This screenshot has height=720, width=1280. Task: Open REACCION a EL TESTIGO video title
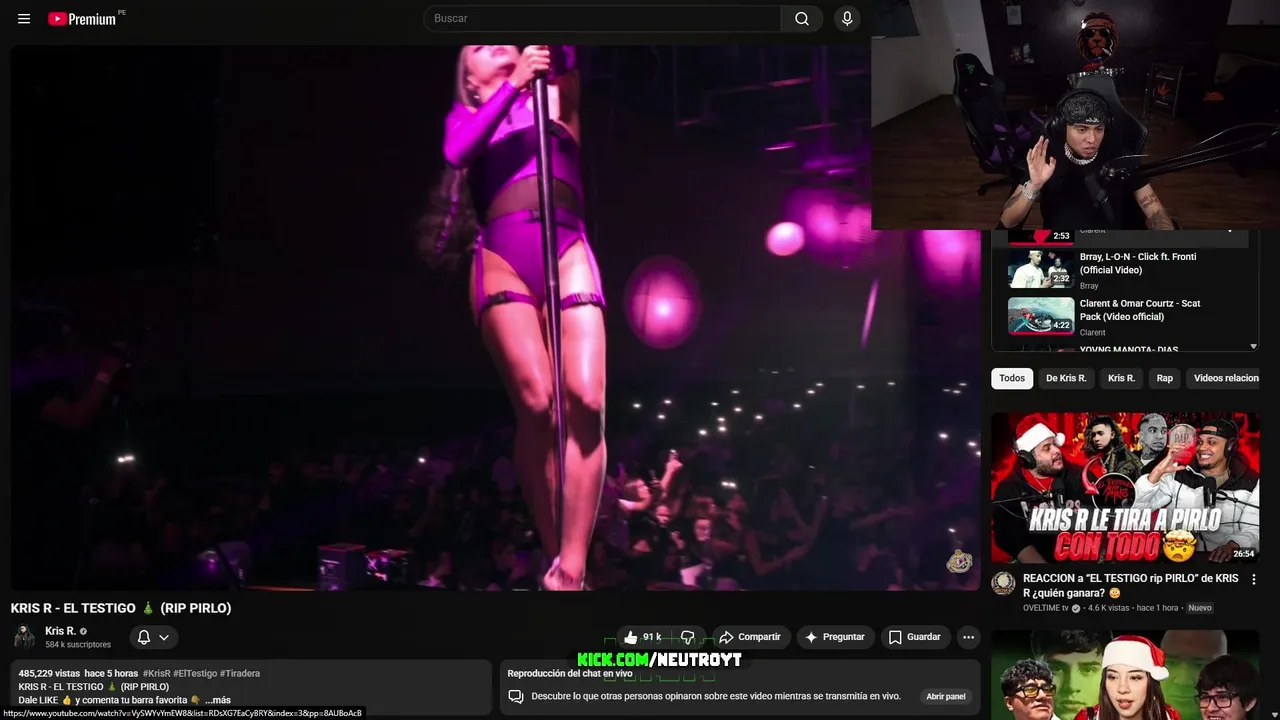(x=1131, y=585)
